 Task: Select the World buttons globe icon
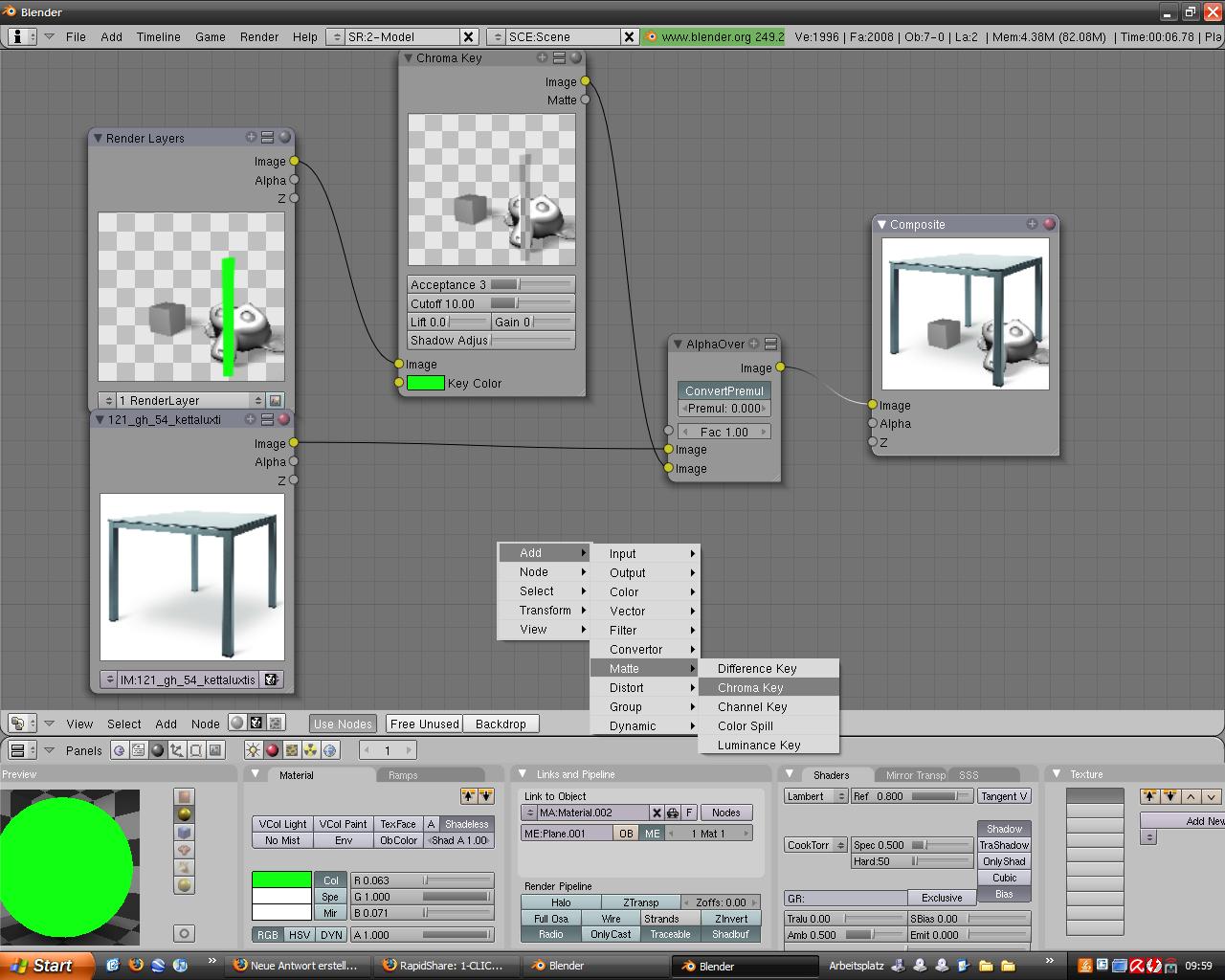pyautogui.click(x=330, y=750)
